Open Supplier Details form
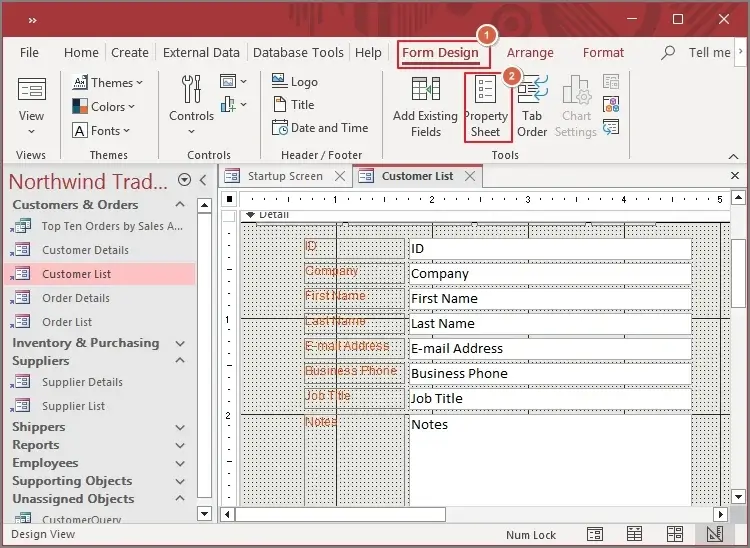This screenshot has height=548, width=750. point(99,382)
